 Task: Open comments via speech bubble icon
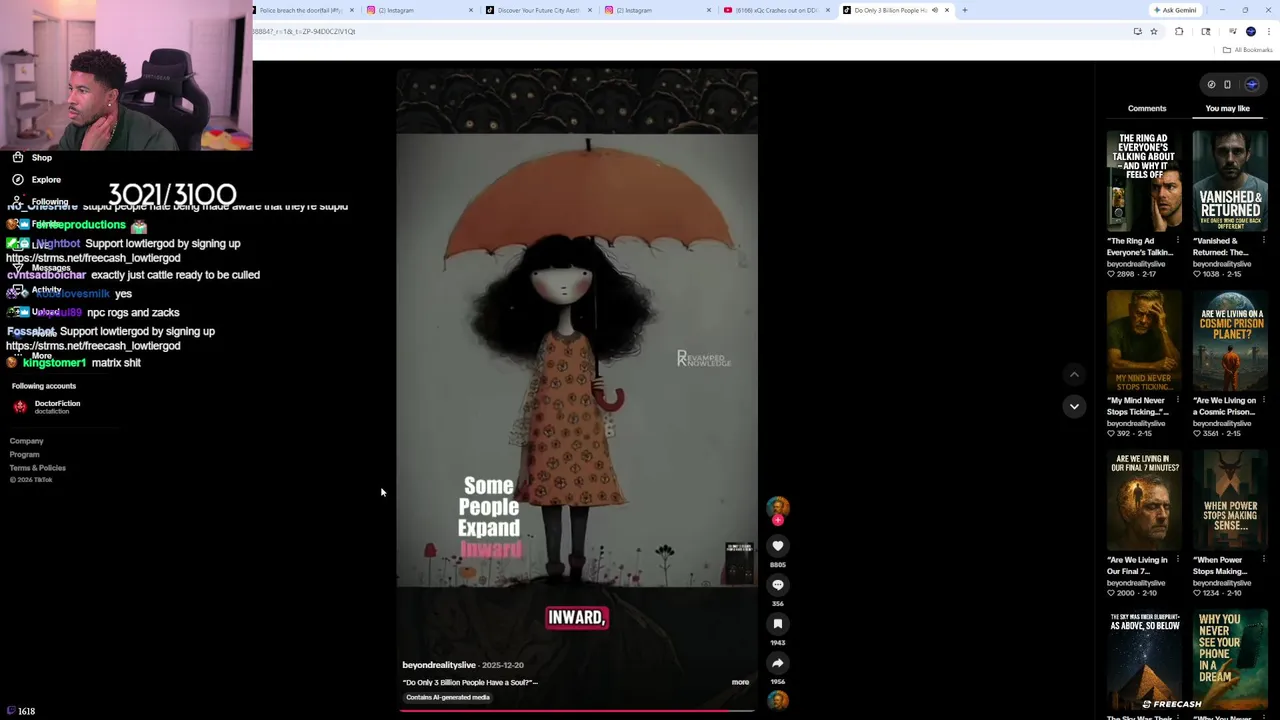[x=777, y=585]
